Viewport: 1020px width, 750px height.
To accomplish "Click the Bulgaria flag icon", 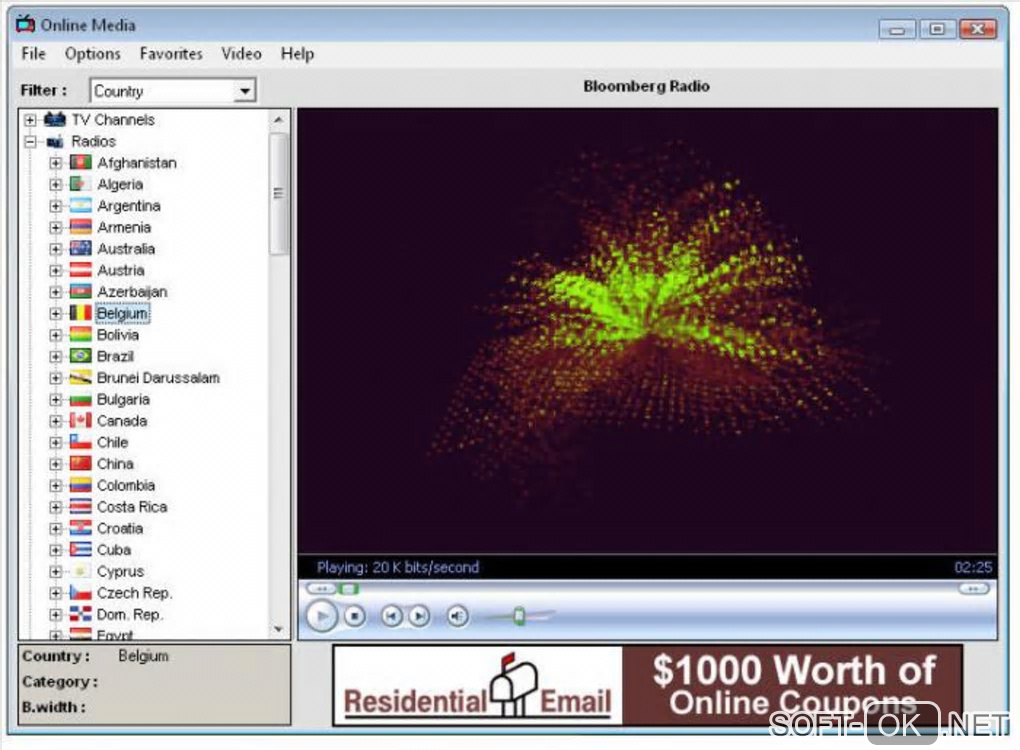I will tap(81, 399).
